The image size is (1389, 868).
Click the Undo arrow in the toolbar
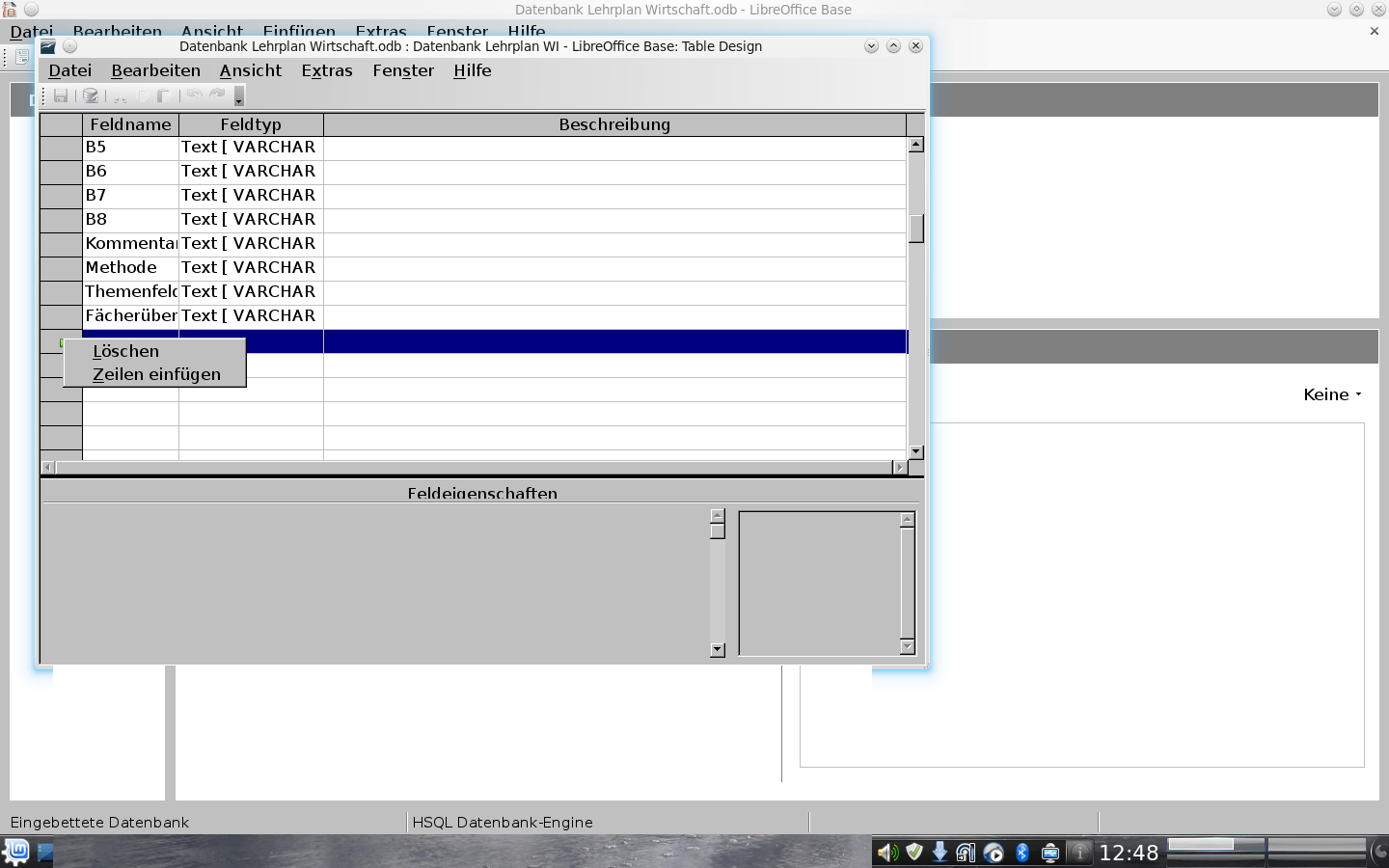[195, 95]
